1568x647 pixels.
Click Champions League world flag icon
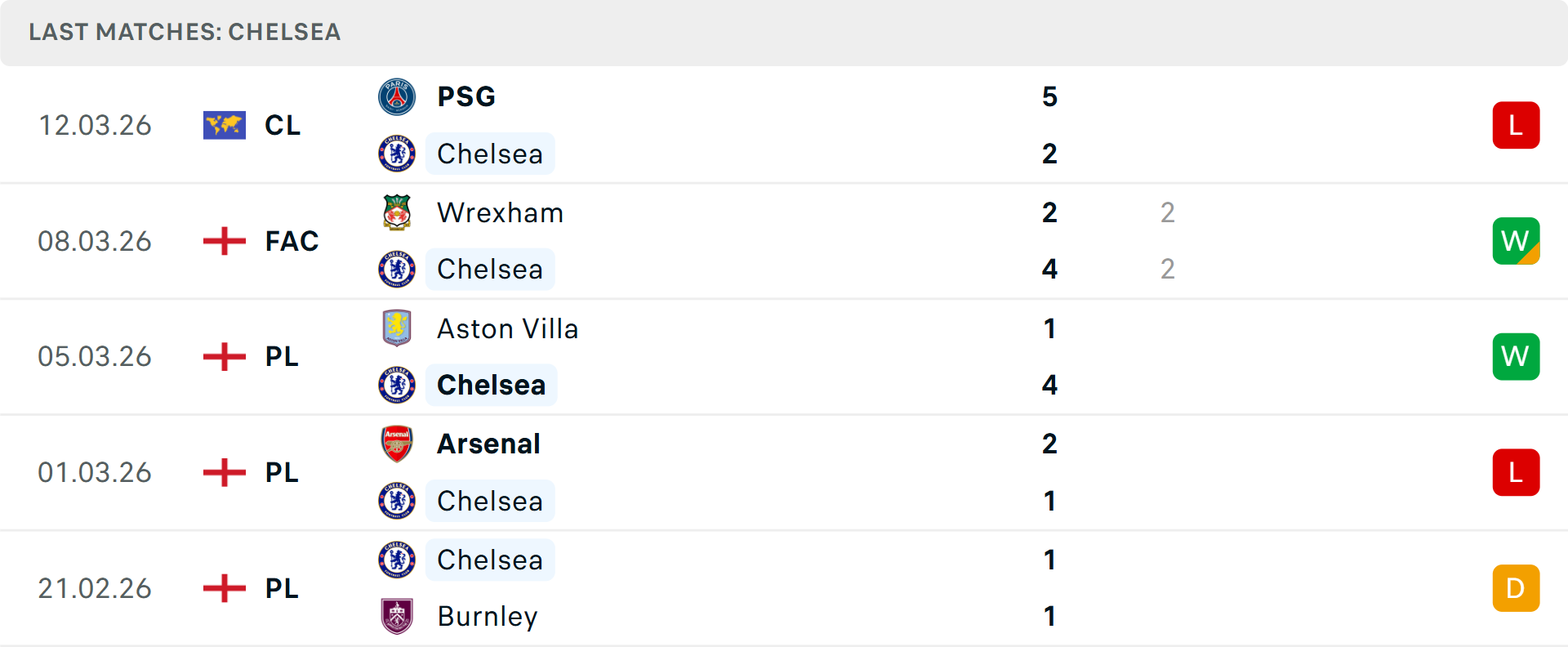[224, 125]
